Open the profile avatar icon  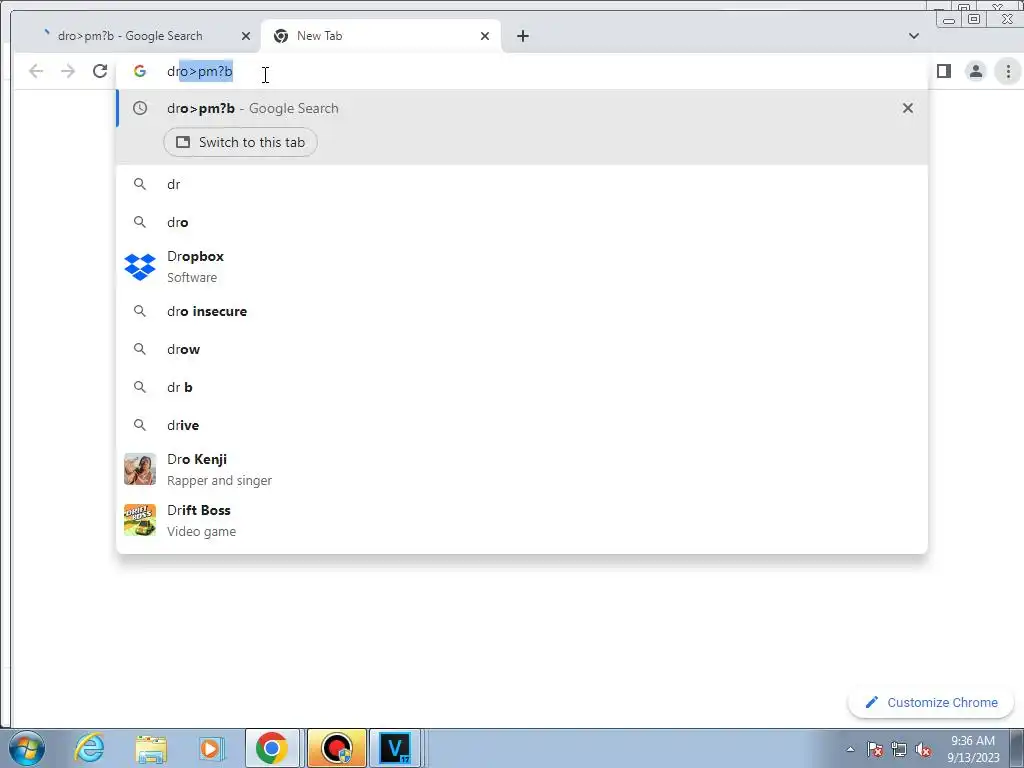(x=976, y=71)
